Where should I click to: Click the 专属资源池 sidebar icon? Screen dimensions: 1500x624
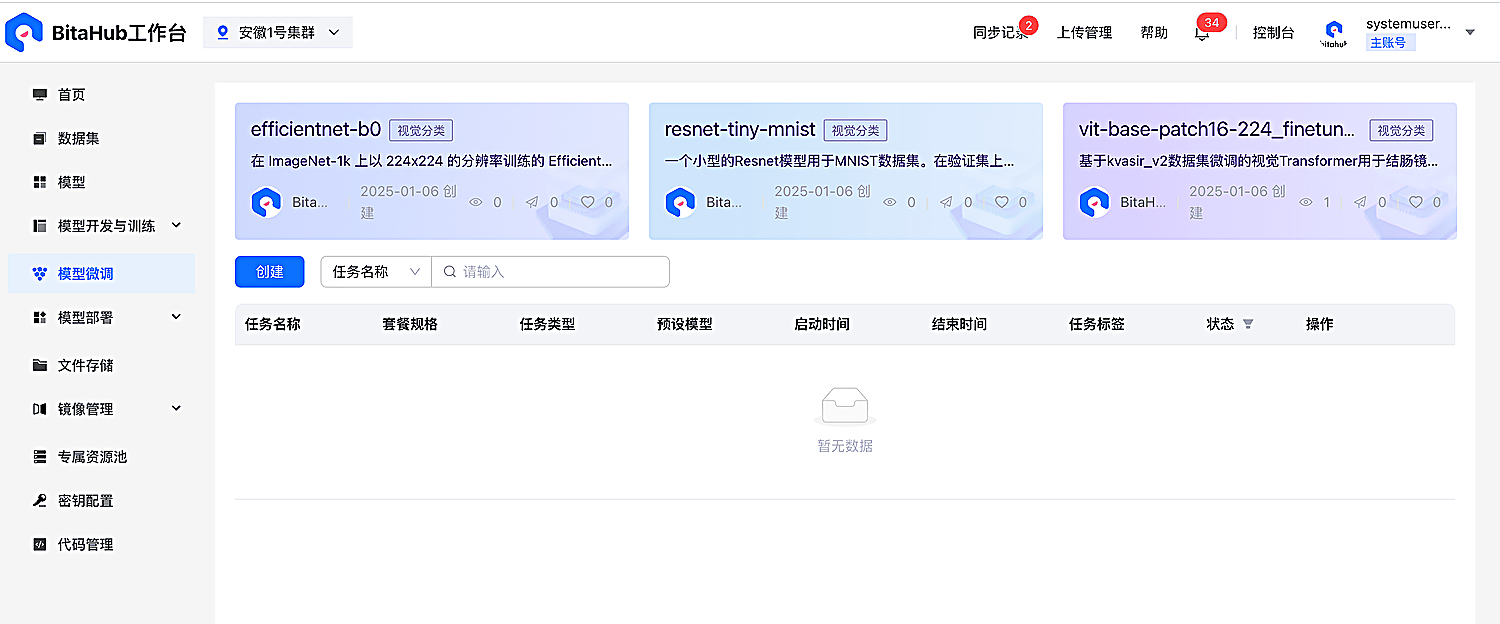[40, 457]
